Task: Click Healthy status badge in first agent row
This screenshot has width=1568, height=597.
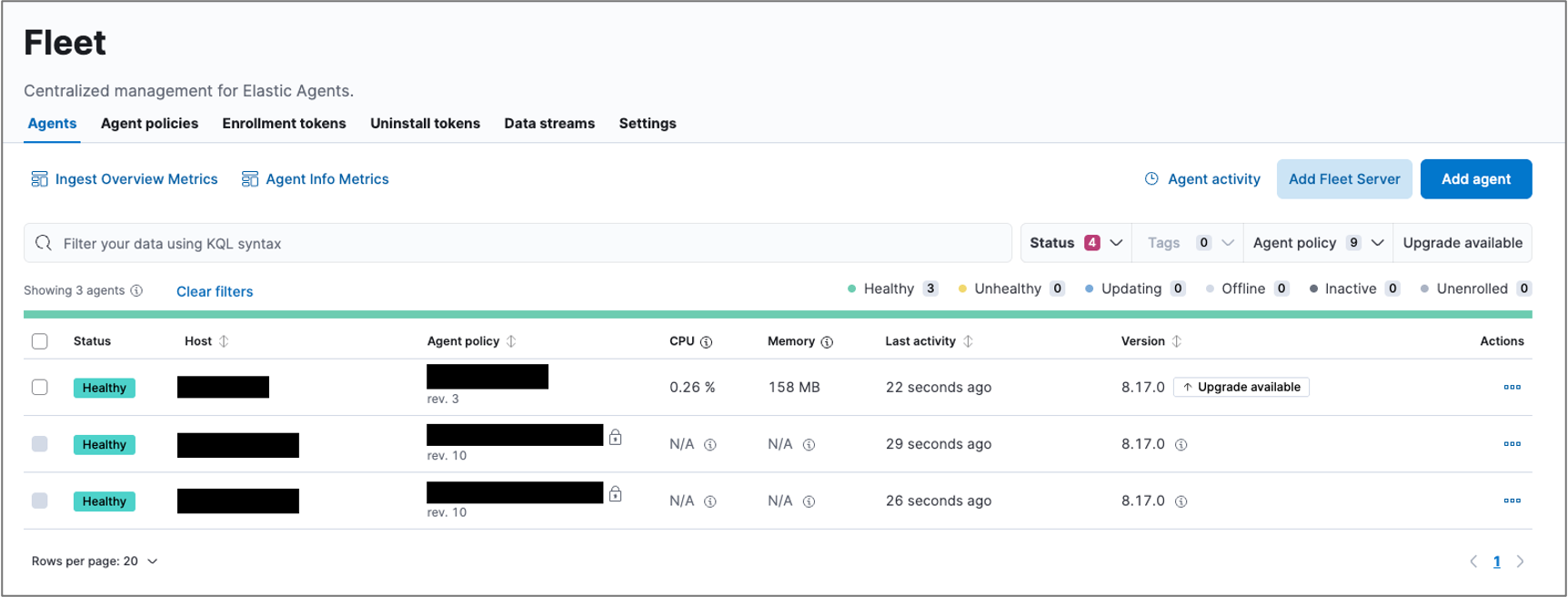Action: click(105, 388)
